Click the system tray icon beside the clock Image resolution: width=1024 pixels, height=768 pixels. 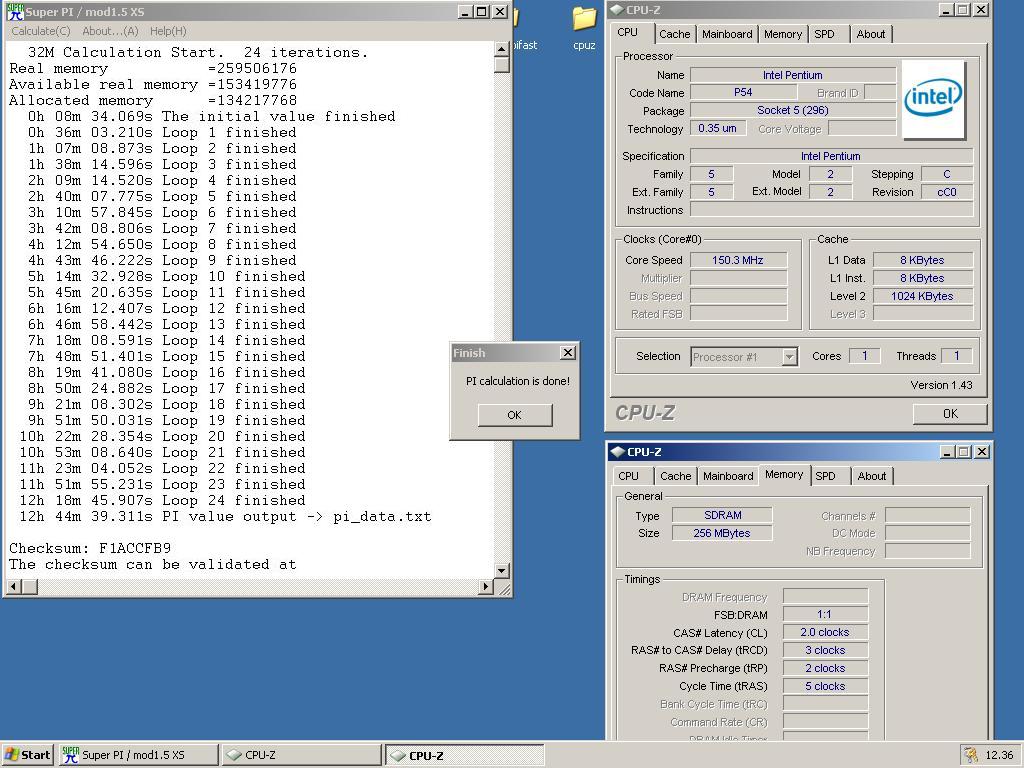pos(971,754)
